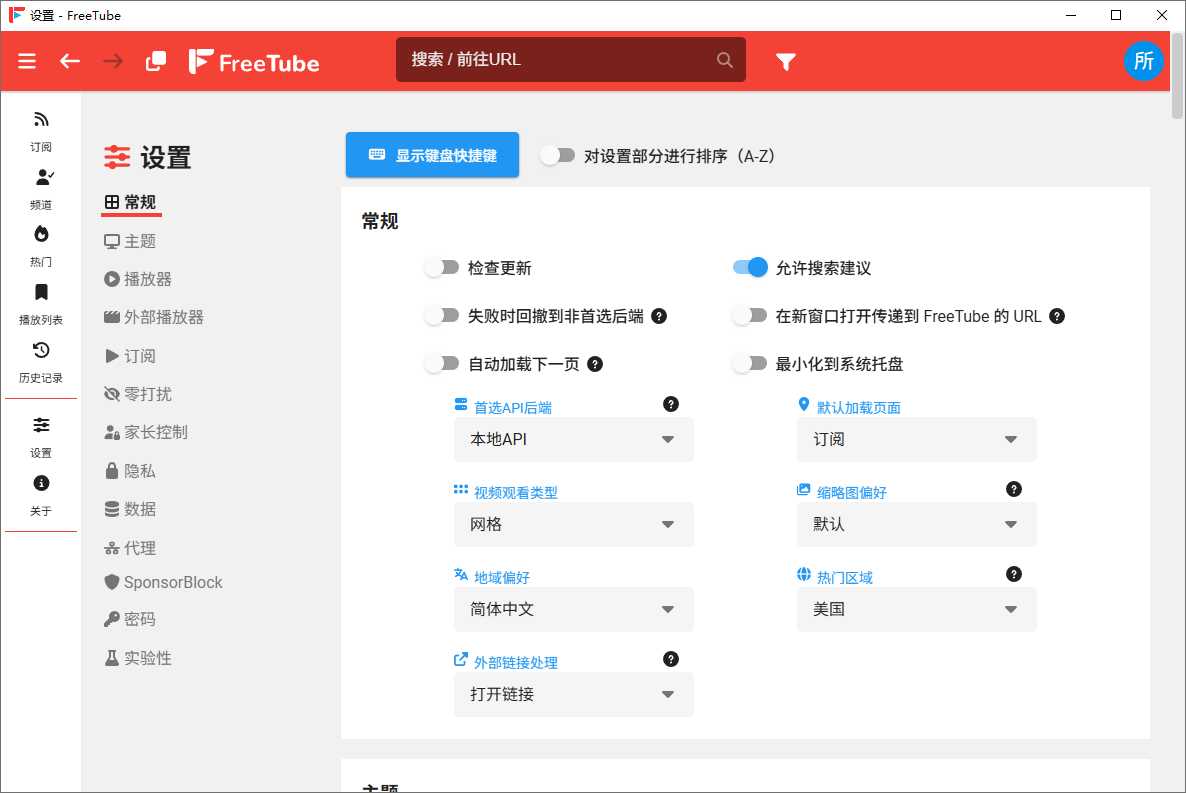1186x793 pixels.
Task: Select 常规 settings section
Action: (x=130, y=202)
